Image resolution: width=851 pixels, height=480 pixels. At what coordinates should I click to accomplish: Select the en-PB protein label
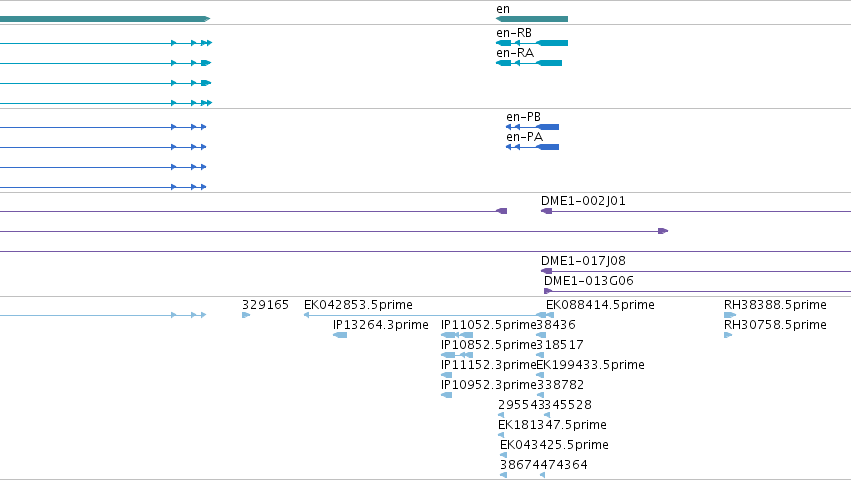(523, 117)
